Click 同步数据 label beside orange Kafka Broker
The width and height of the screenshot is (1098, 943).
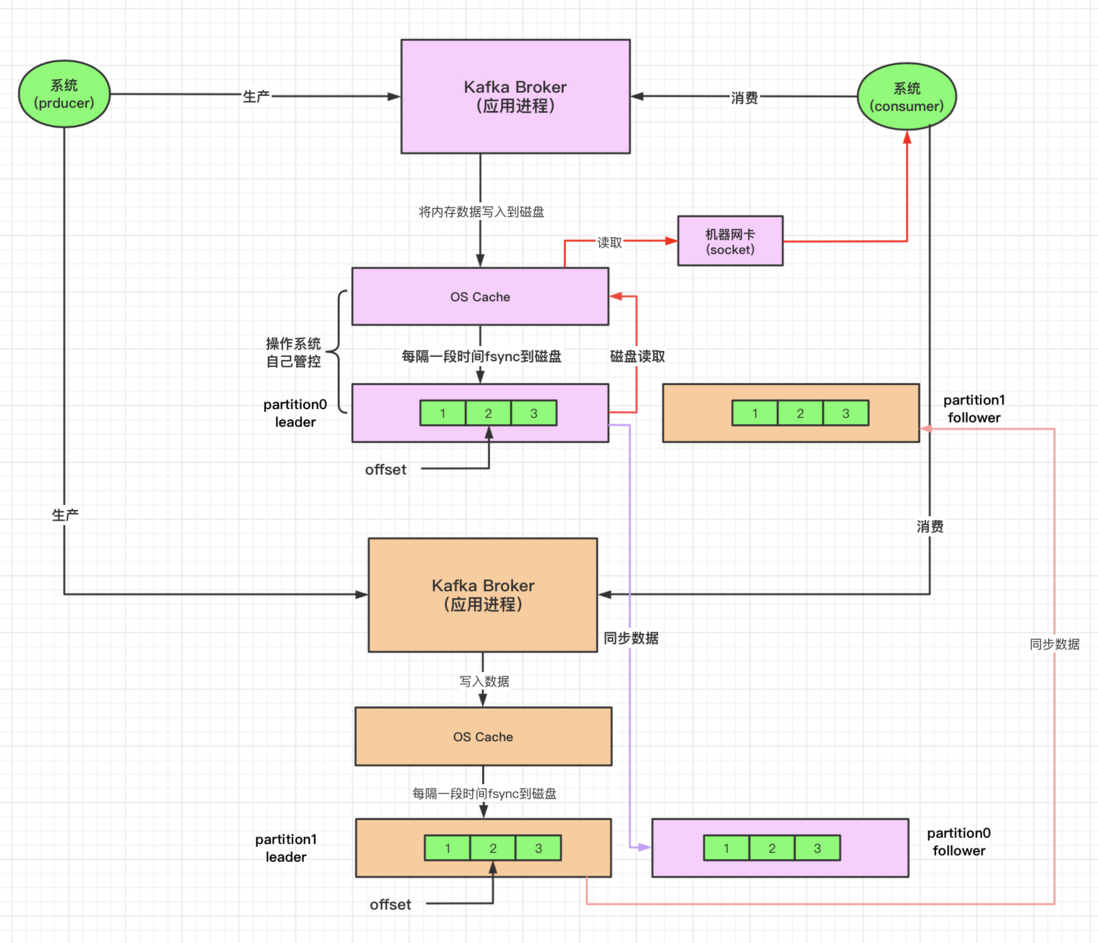tap(631, 638)
